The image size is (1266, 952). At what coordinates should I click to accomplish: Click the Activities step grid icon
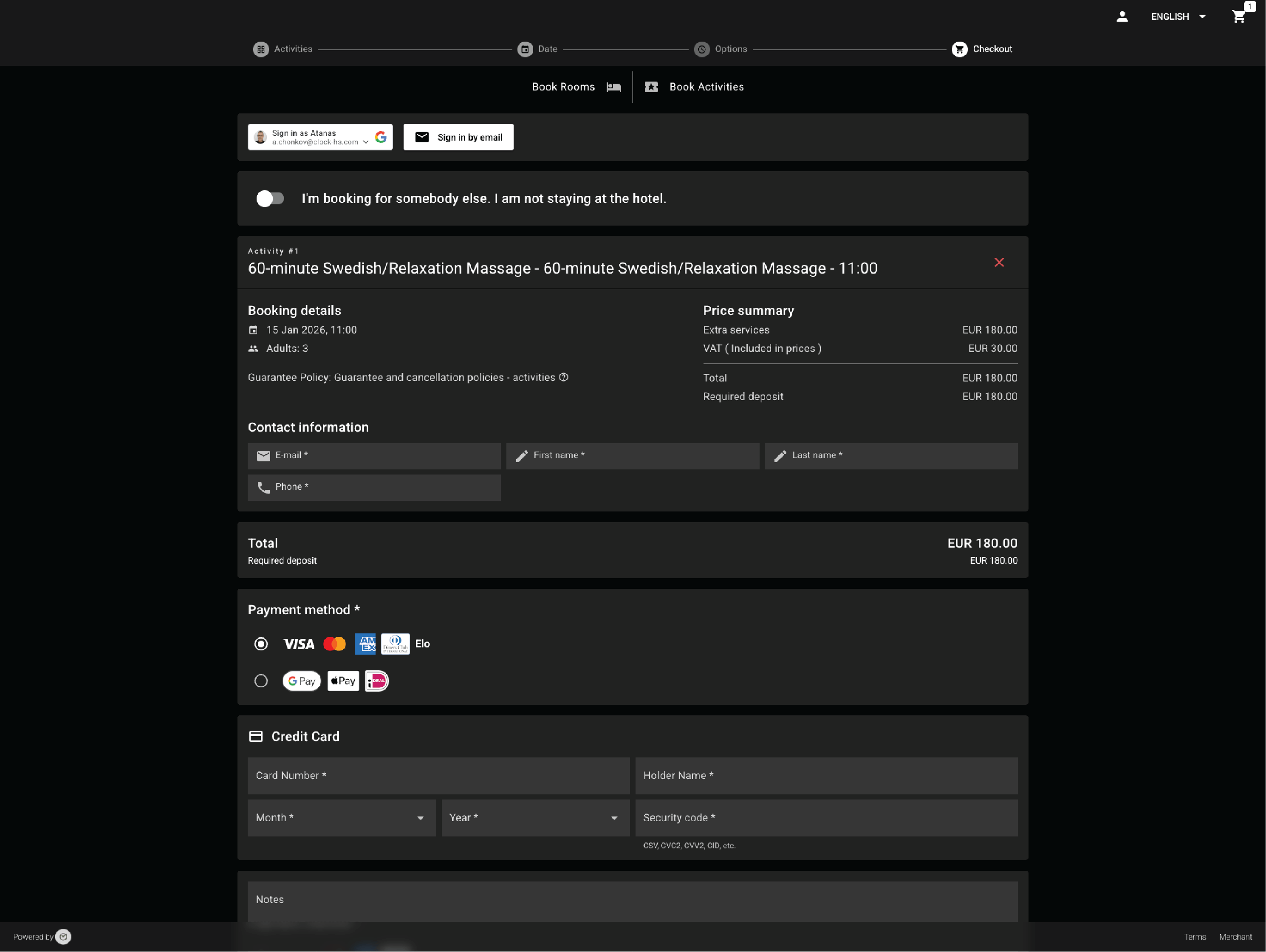tap(261, 49)
